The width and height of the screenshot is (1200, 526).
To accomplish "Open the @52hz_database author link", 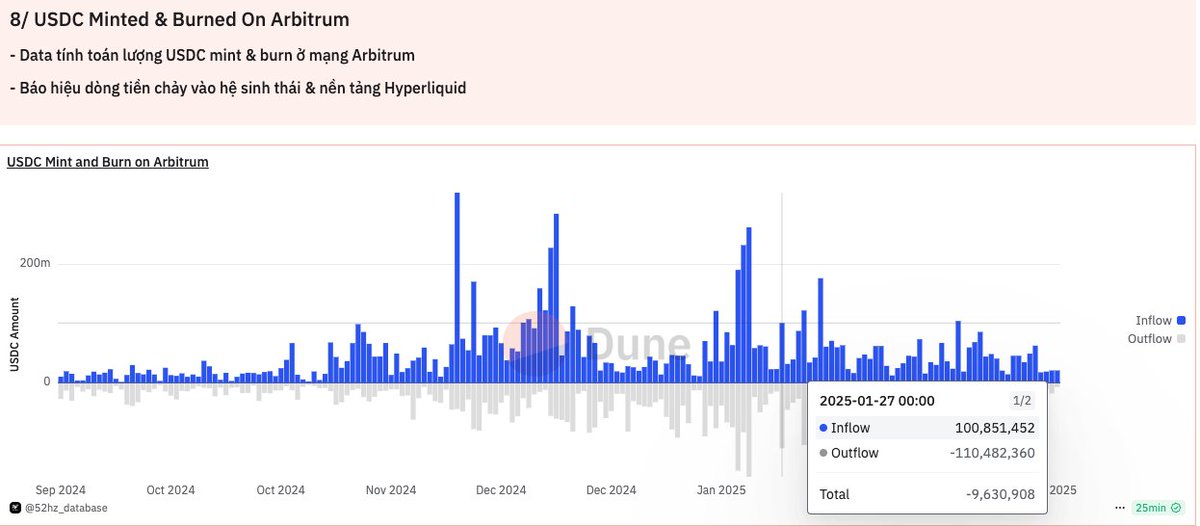I will pyautogui.click(x=67, y=508).
